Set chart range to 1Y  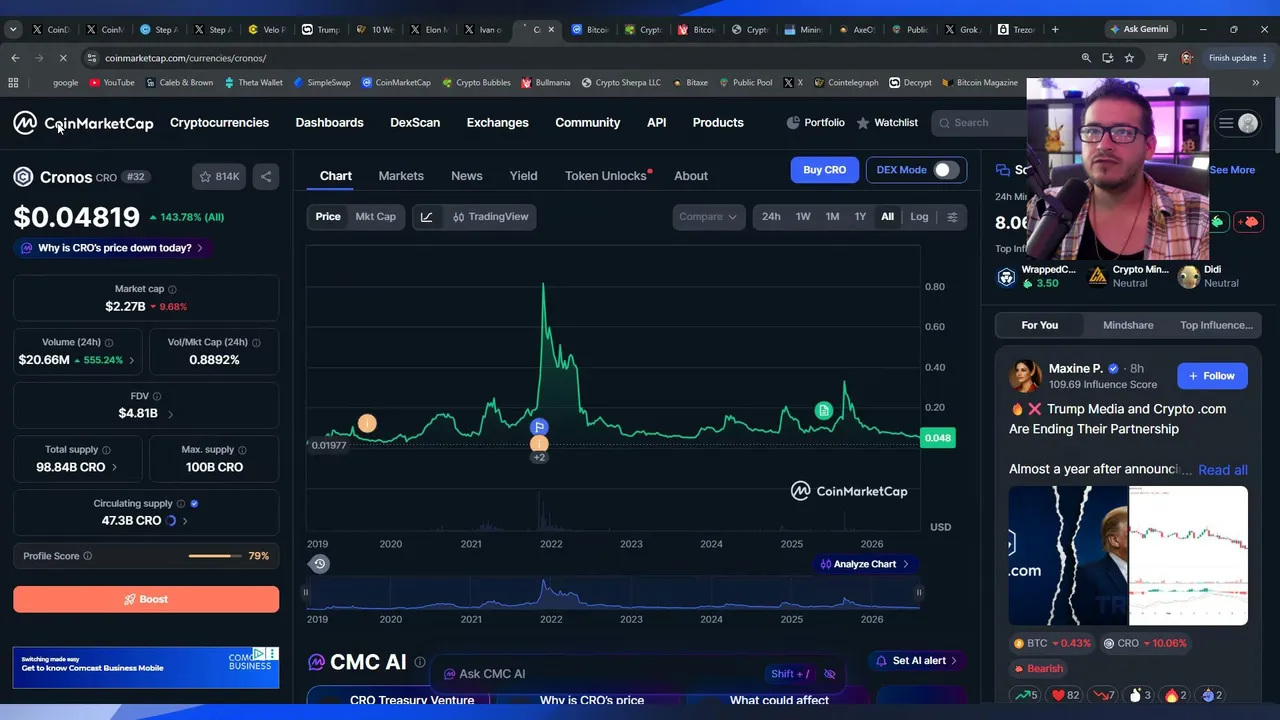(x=860, y=217)
